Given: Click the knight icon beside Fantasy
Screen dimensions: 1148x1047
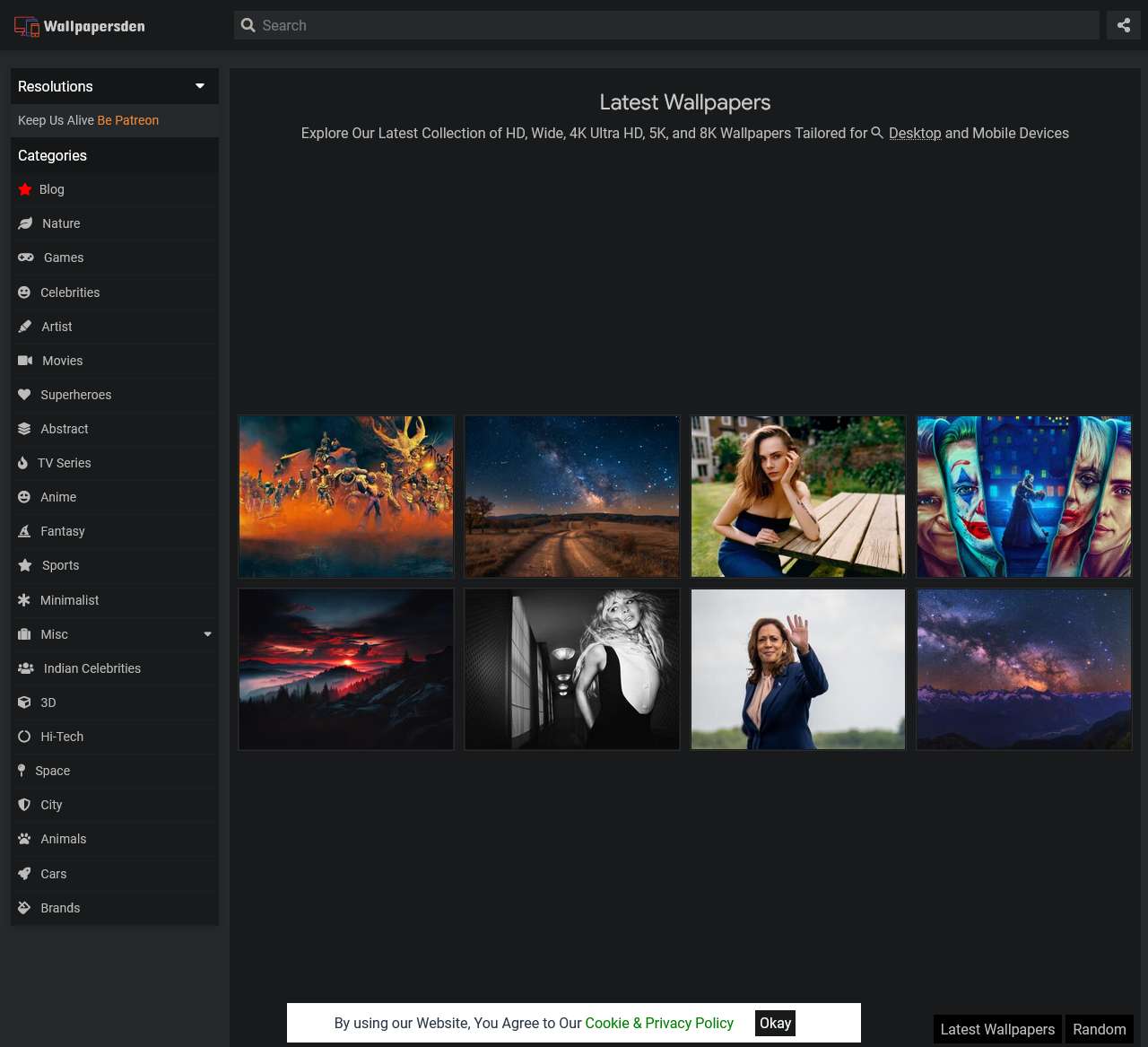Looking at the screenshot, I should coord(24,531).
